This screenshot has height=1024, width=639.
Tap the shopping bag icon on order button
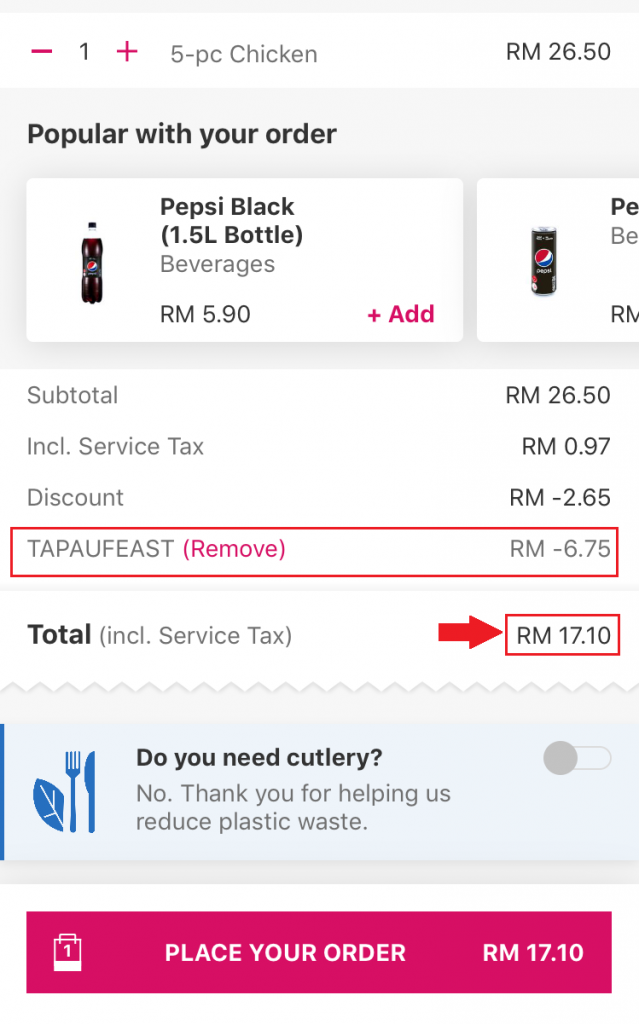[67, 952]
